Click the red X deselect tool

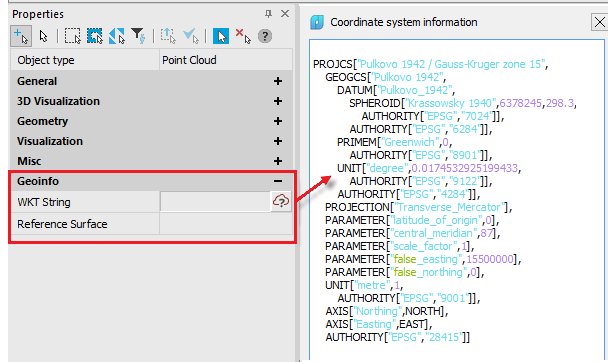tap(243, 36)
